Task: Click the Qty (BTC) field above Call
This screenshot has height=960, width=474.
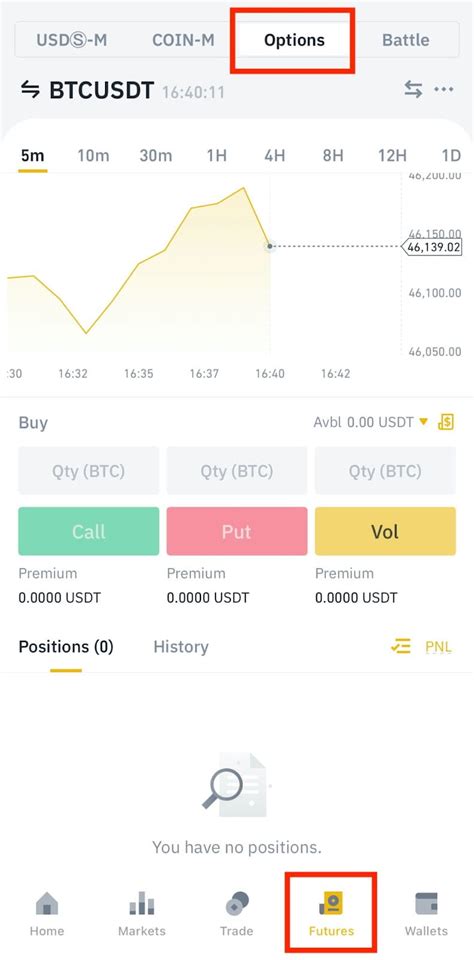Action: coord(89,470)
